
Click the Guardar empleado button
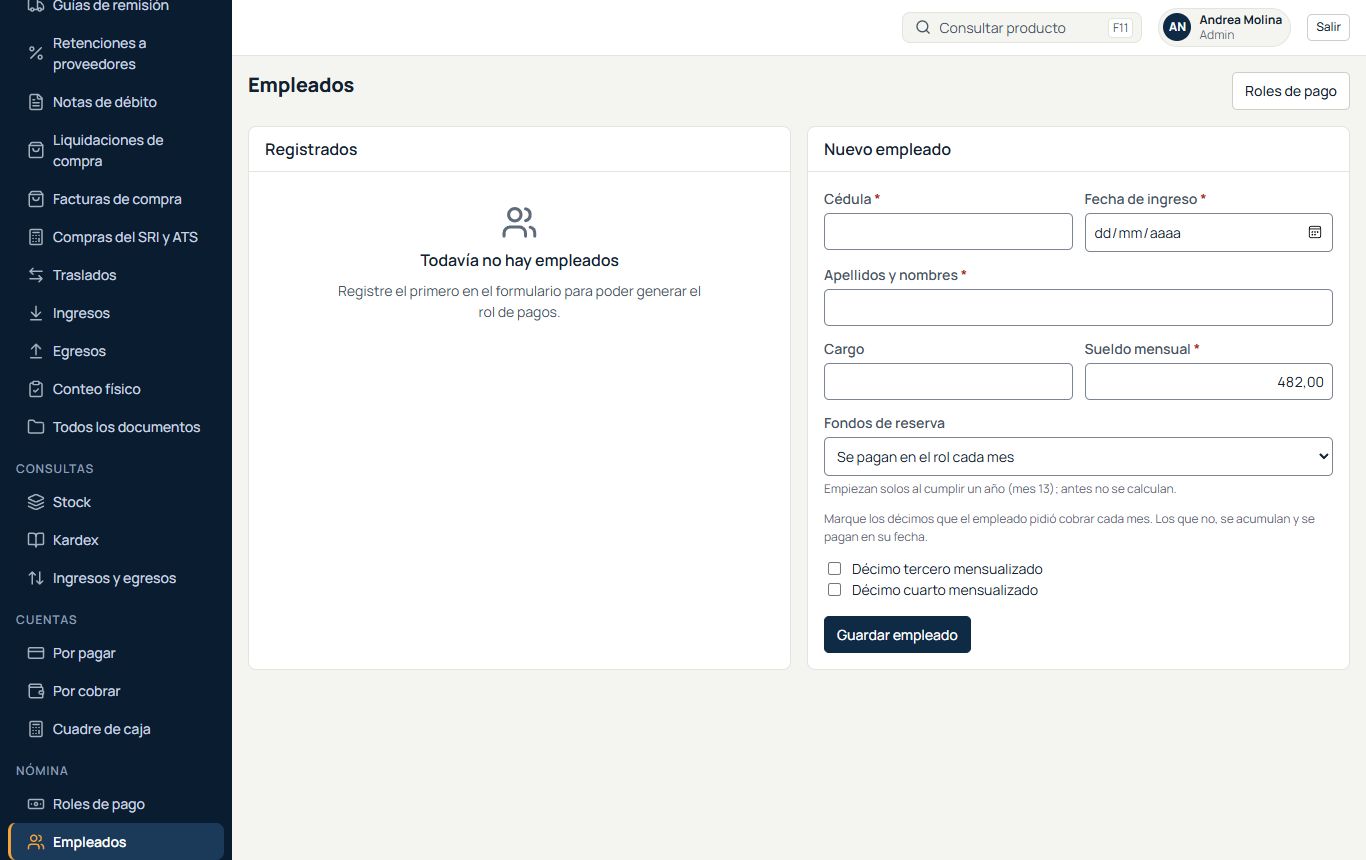point(897,635)
